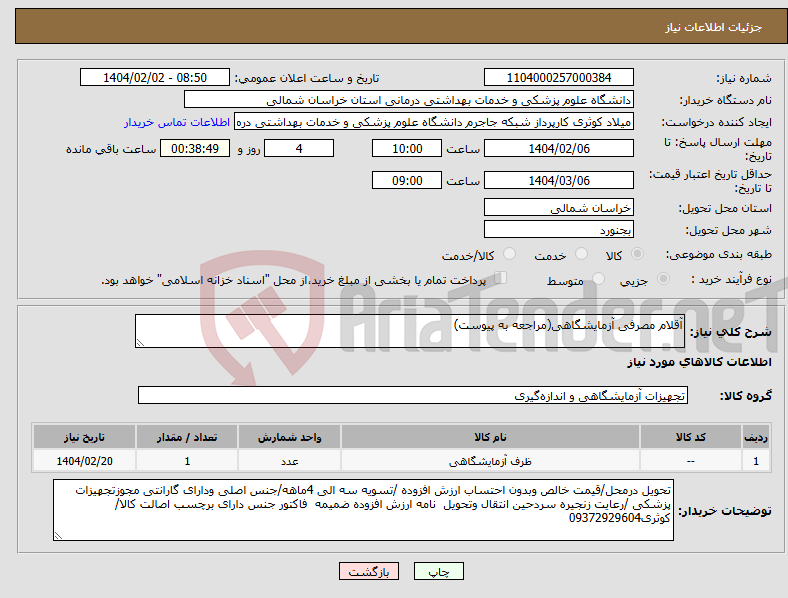
Task: Click the بازگشت back button
Action: click(x=369, y=571)
